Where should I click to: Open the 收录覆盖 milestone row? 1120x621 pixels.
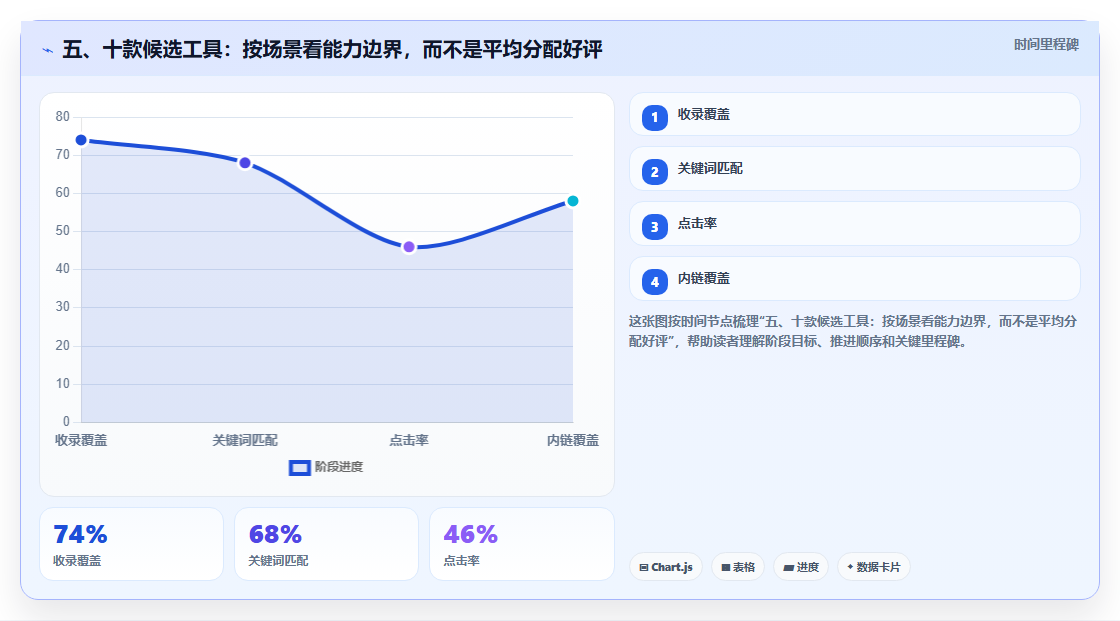tap(854, 114)
